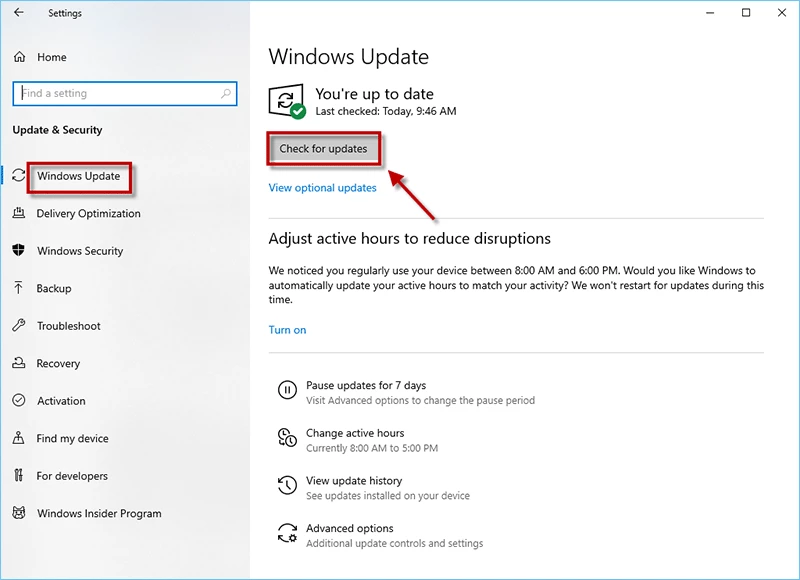Click the update history clock icon
The height and width of the screenshot is (580, 800).
point(287,485)
